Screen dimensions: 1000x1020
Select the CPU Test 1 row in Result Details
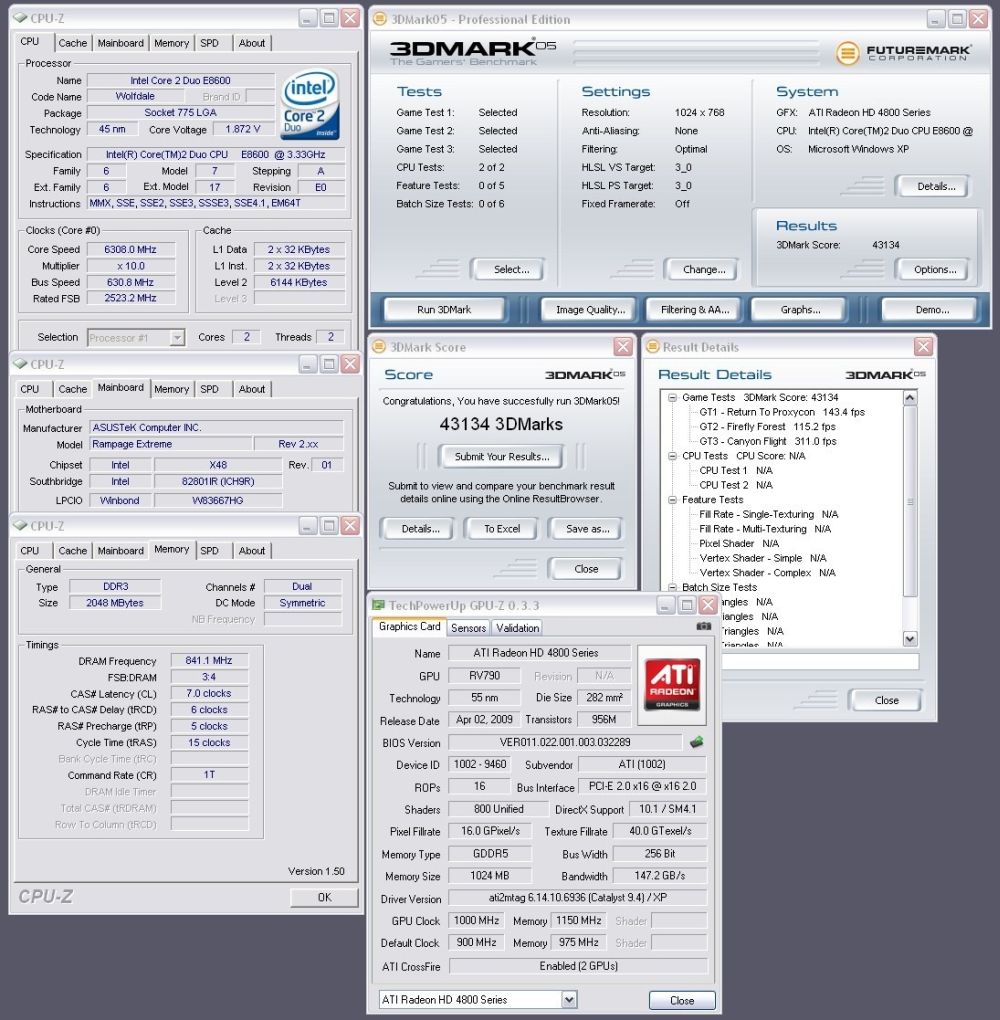[x=736, y=470]
